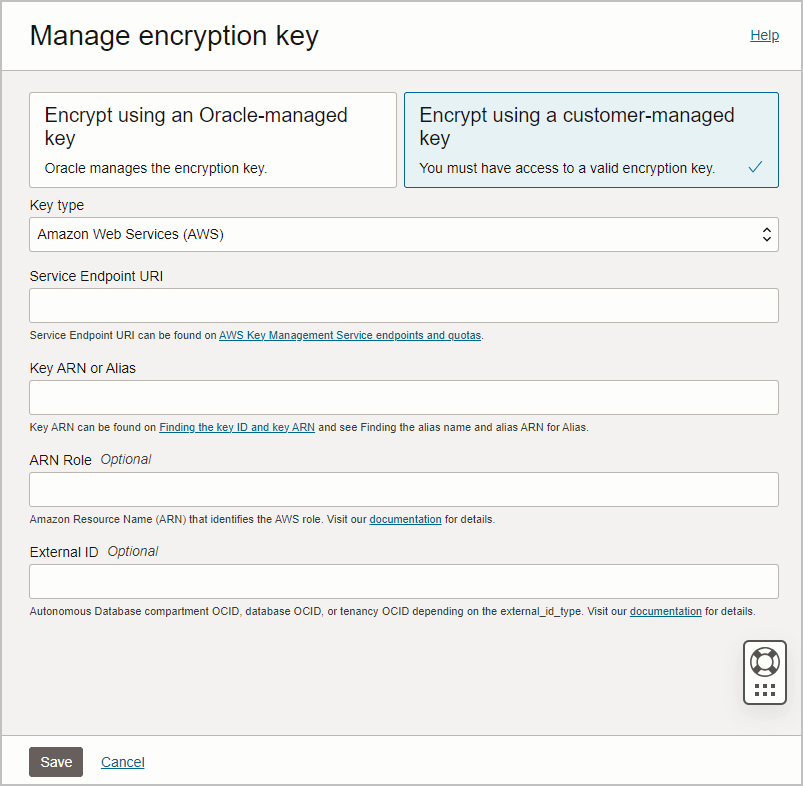Click inside the External ID field

tap(403, 581)
